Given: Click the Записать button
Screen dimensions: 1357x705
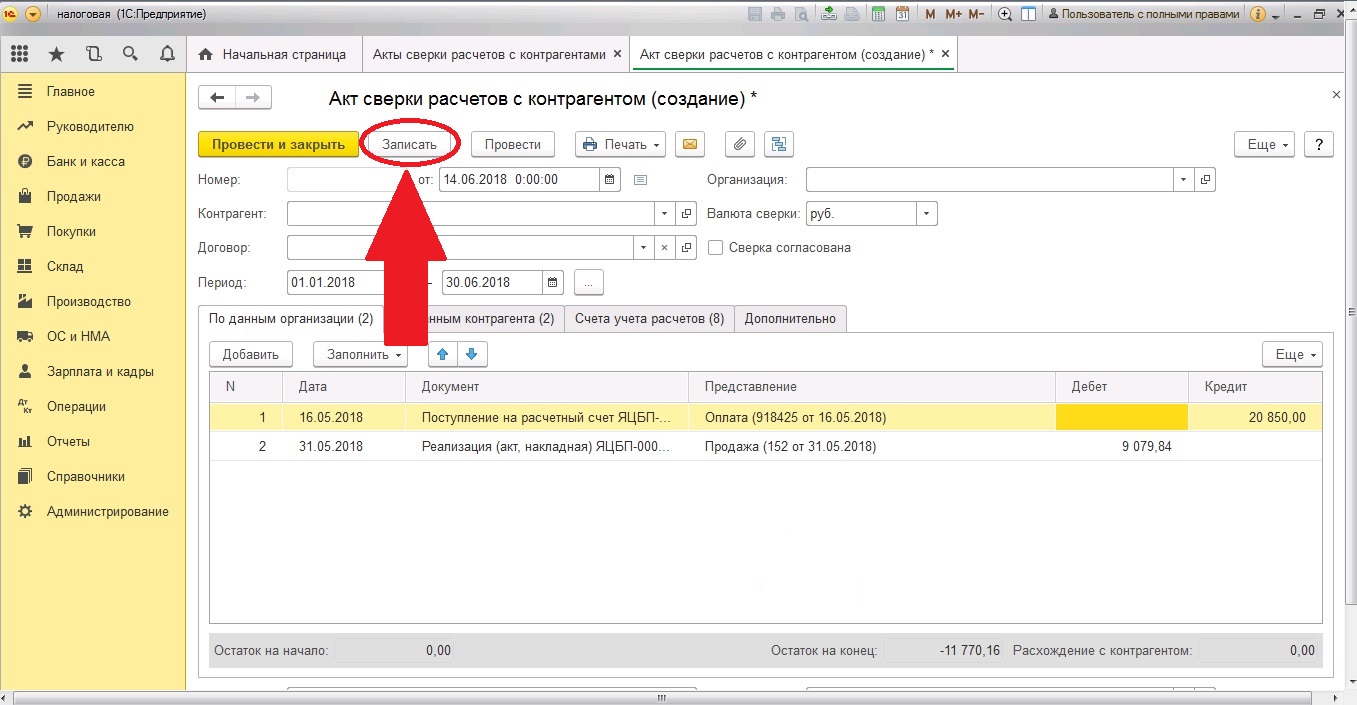Looking at the screenshot, I should click(x=409, y=144).
